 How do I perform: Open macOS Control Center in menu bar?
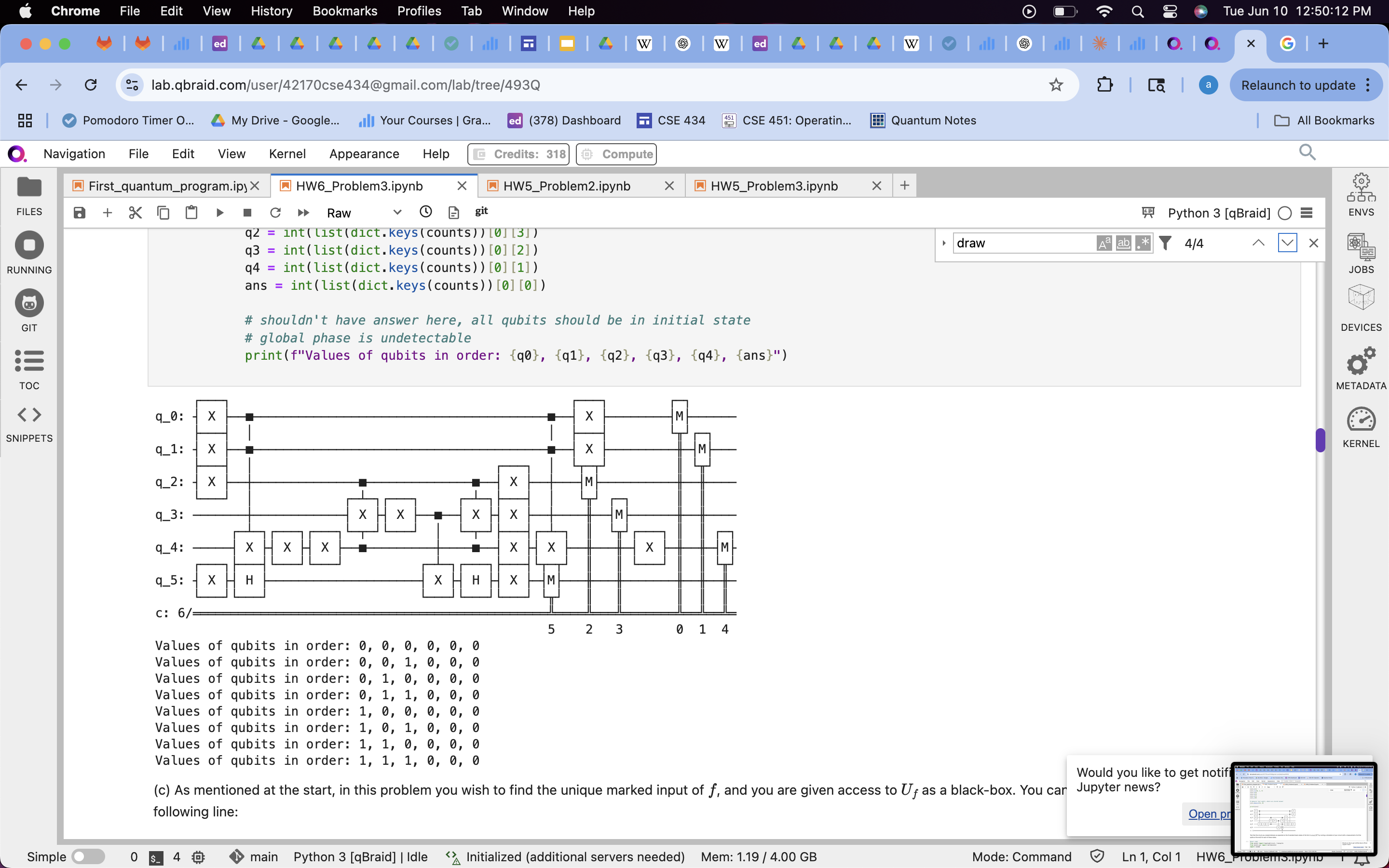[x=1169, y=11]
